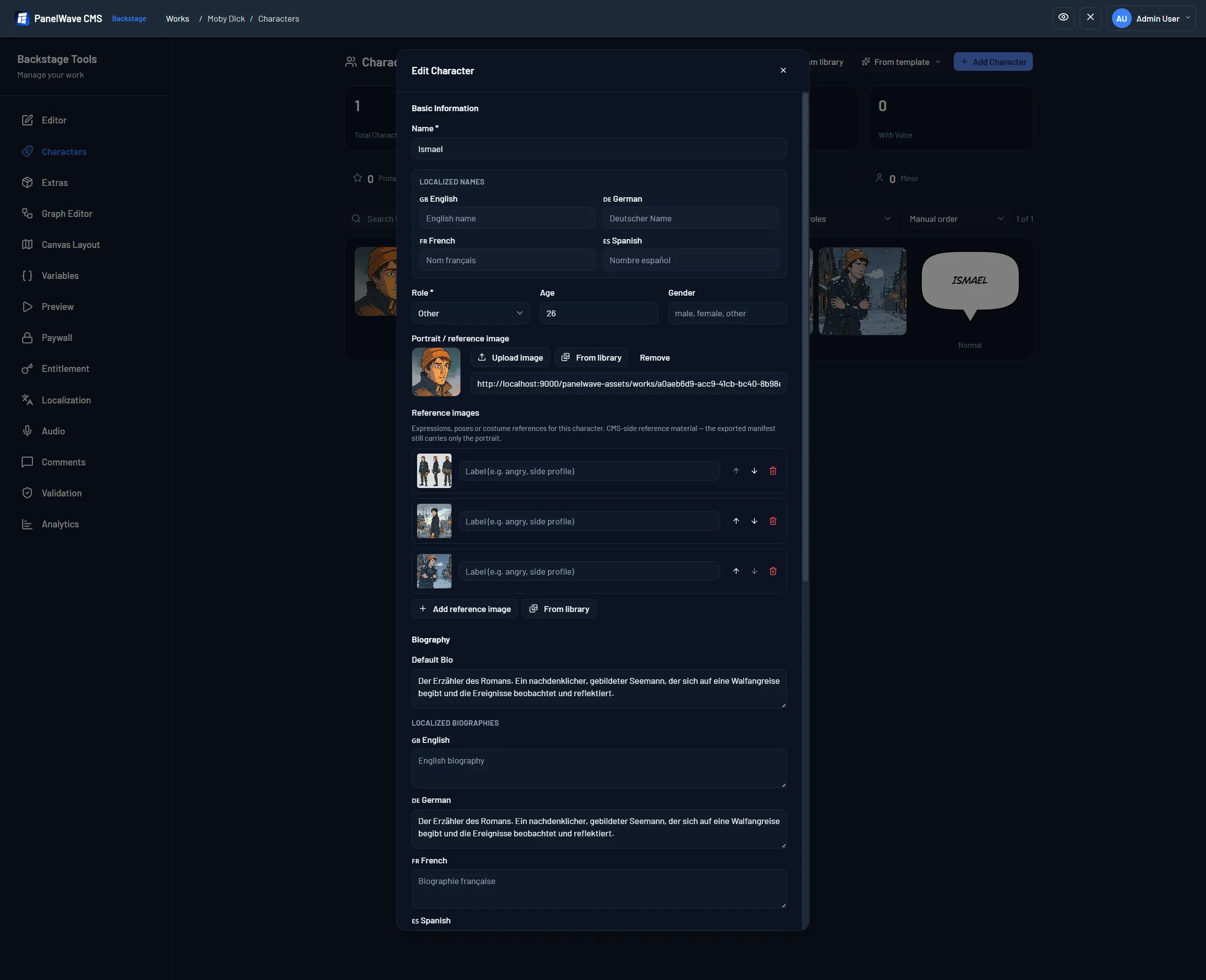The height and width of the screenshot is (980, 1206).
Task: Click the Age input field
Action: click(x=599, y=313)
